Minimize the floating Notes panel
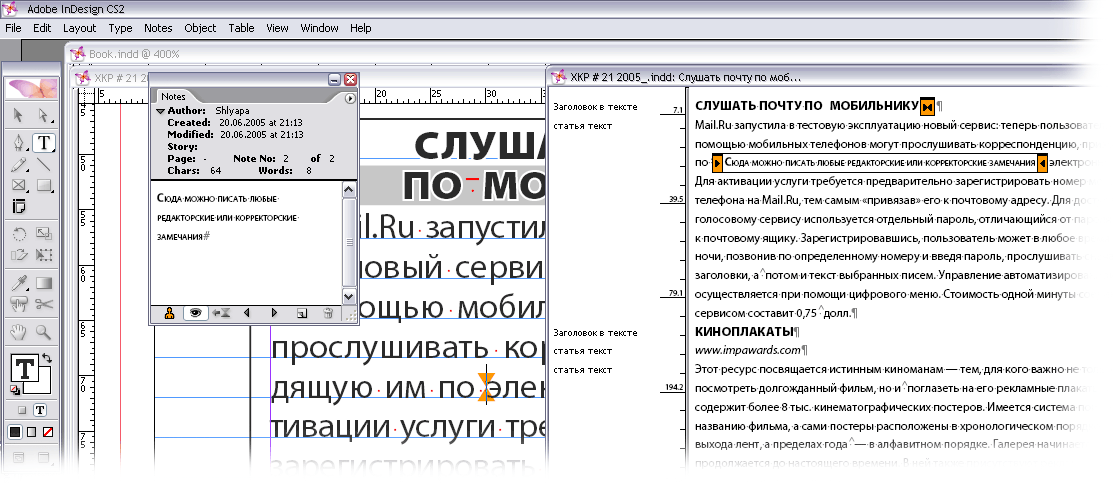This screenshot has width=1113, height=494. coord(334,79)
